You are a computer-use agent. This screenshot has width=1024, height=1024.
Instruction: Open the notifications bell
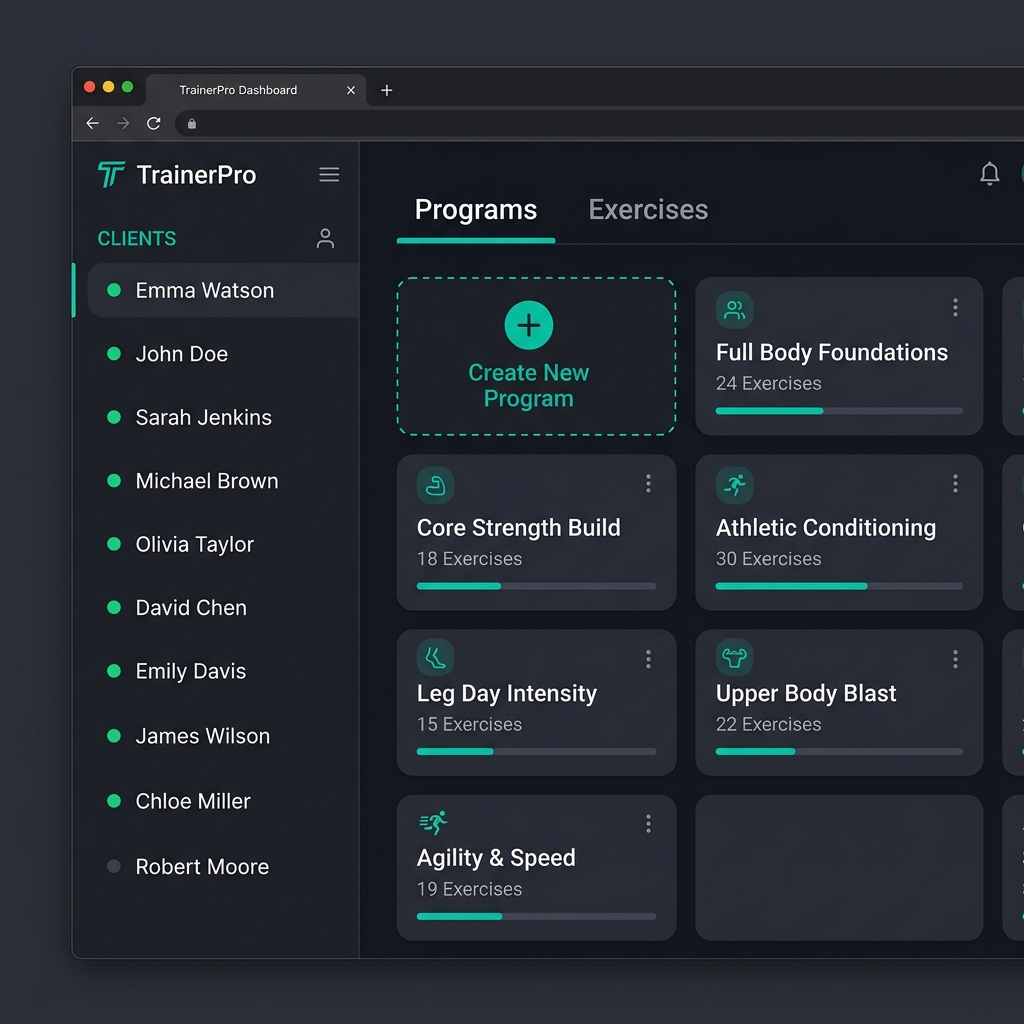pos(989,174)
